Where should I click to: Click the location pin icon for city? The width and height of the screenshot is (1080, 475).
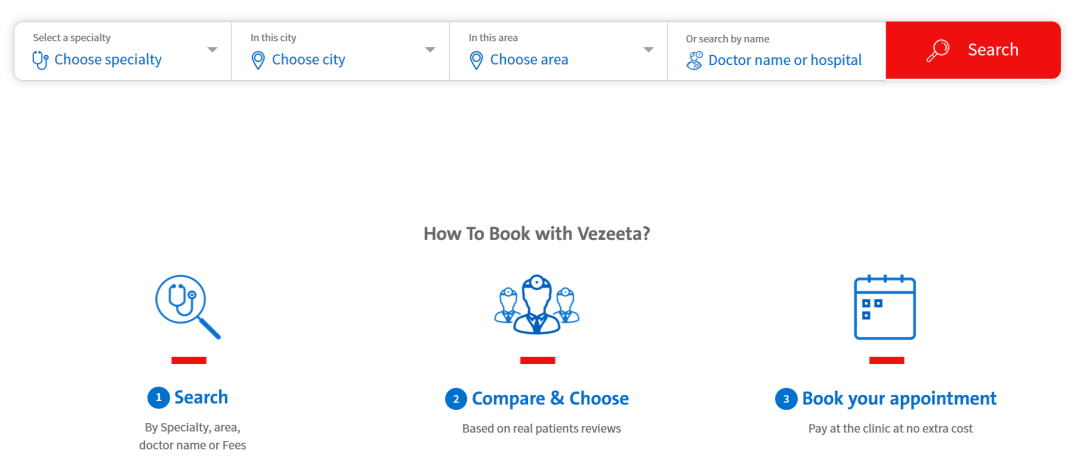tap(258, 60)
